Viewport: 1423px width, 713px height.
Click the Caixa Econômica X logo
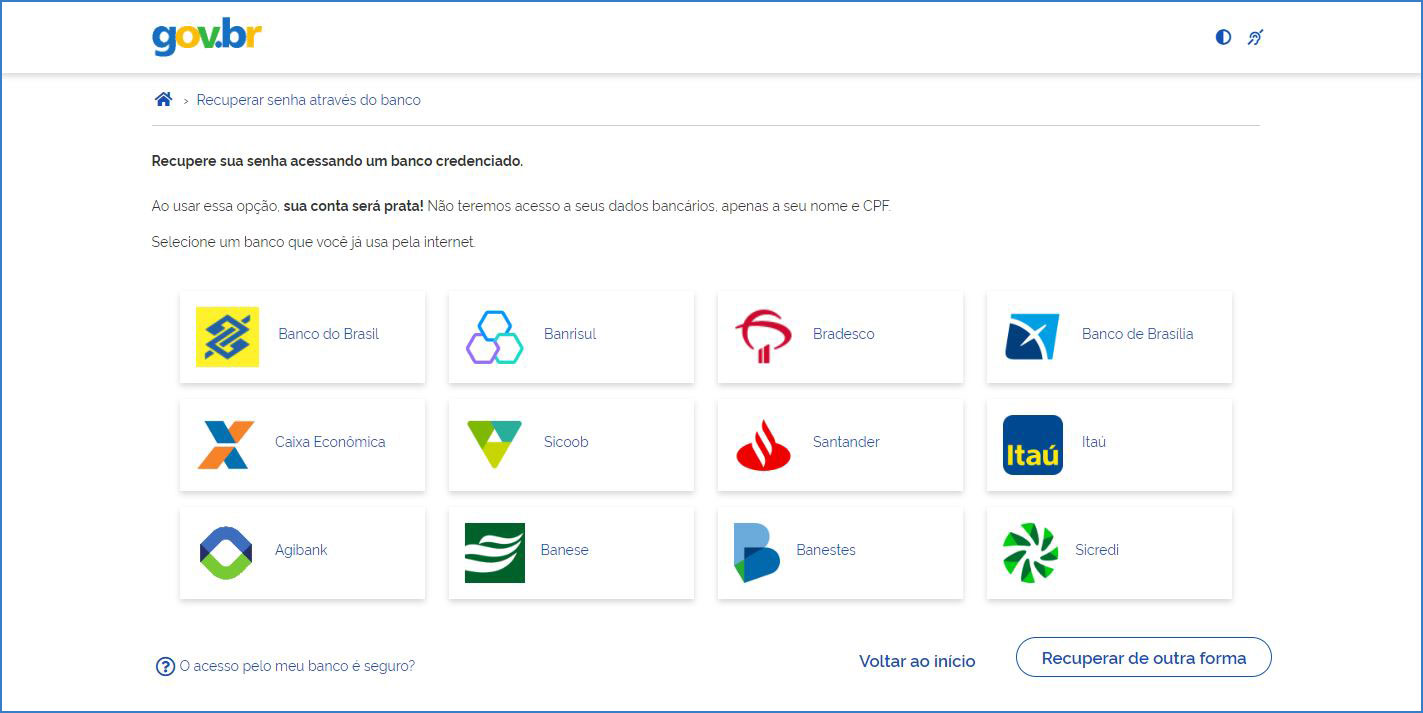tap(226, 444)
